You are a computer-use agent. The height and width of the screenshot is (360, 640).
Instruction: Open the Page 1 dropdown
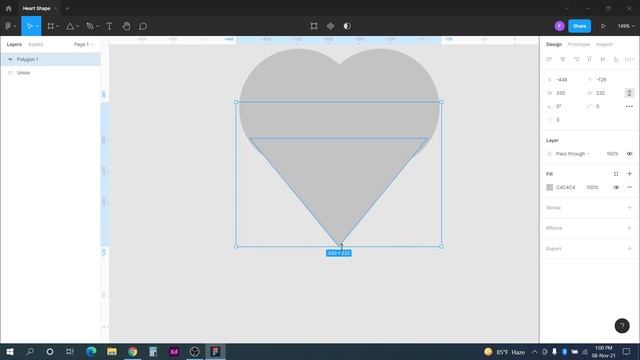point(83,44)
